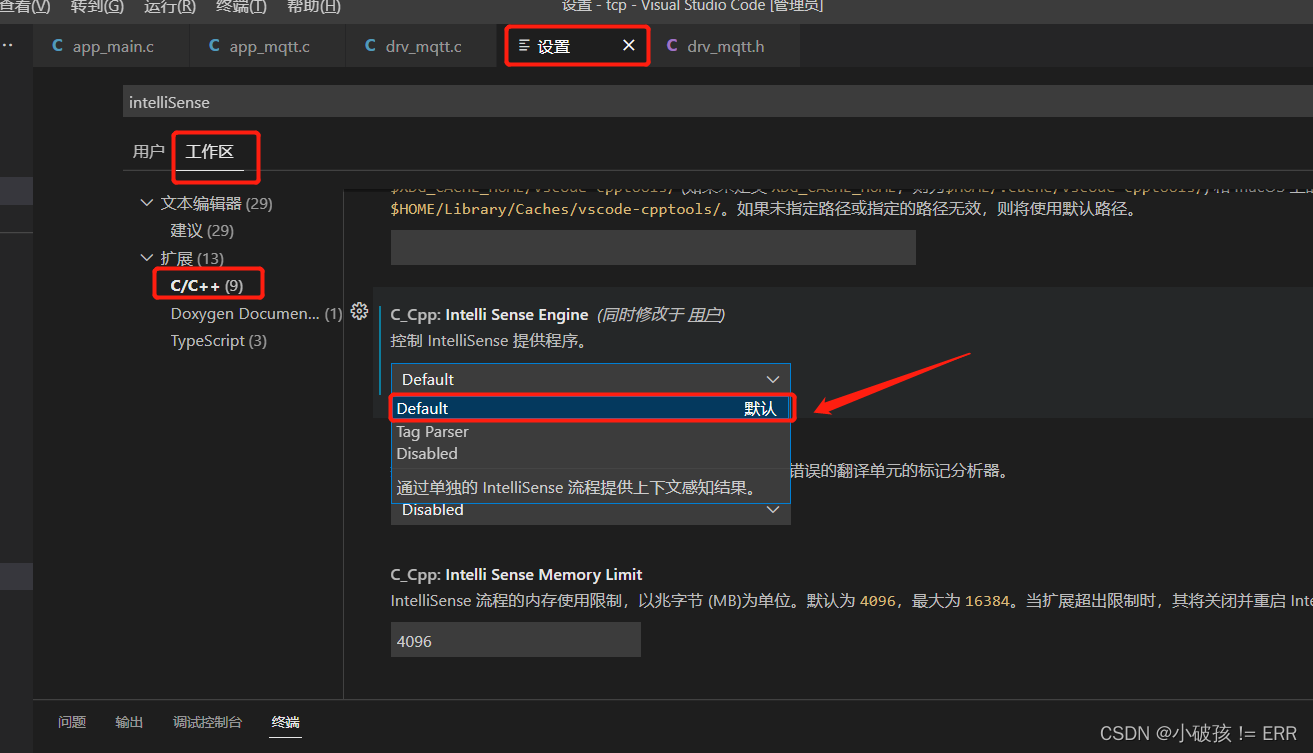Screen dimensions: 1313x753
Task: Open the more actions ellipsis at sidebar top
Action: 7,46
